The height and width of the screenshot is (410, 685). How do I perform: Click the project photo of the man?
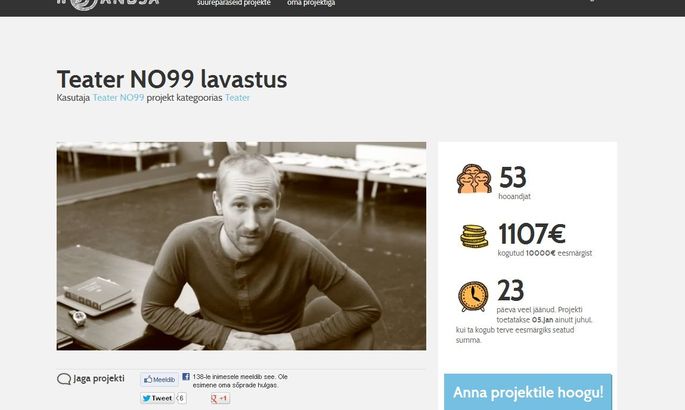pyautogui.click(x=241, y=246)
